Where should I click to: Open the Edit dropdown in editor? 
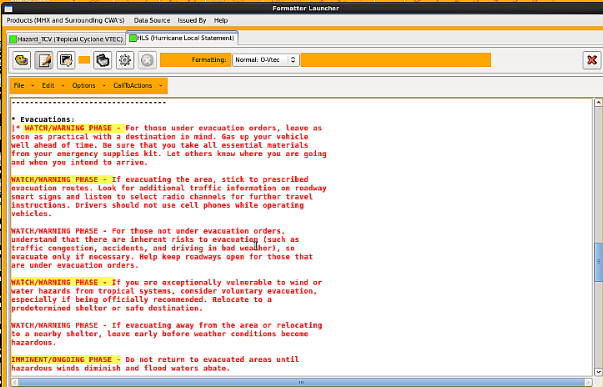[53, 85]
